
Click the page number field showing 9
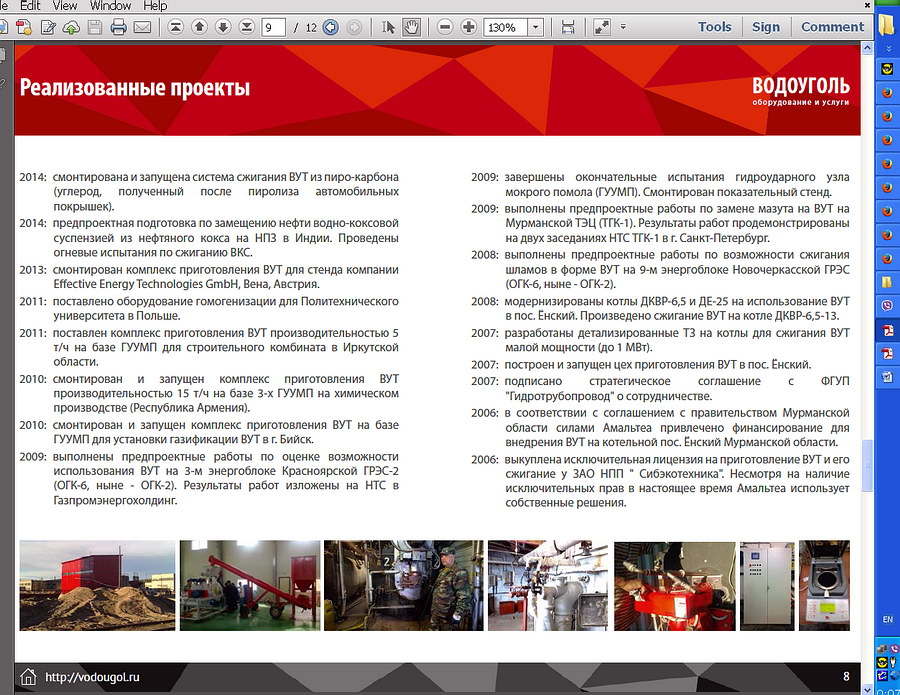click(x=273, y=27)
